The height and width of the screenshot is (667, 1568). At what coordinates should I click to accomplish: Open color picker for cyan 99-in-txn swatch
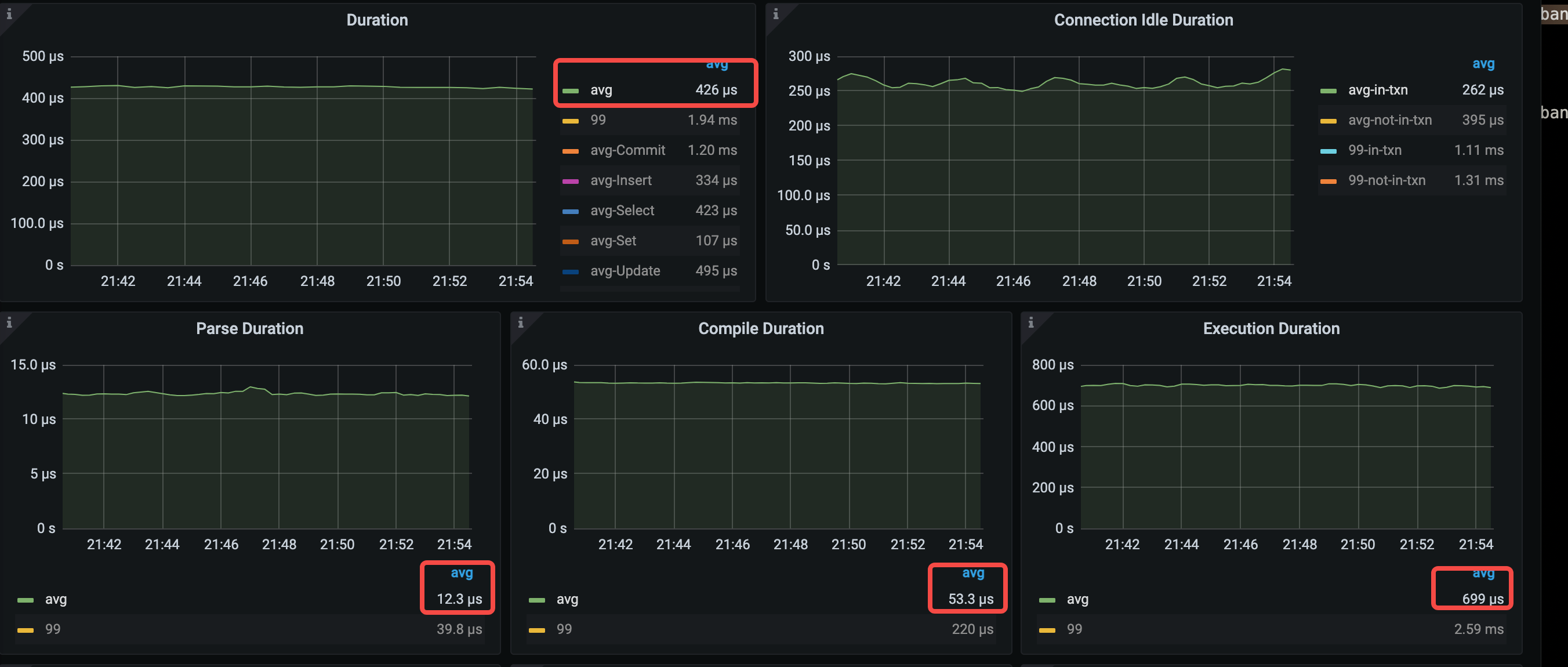[x=1328, y=151]
